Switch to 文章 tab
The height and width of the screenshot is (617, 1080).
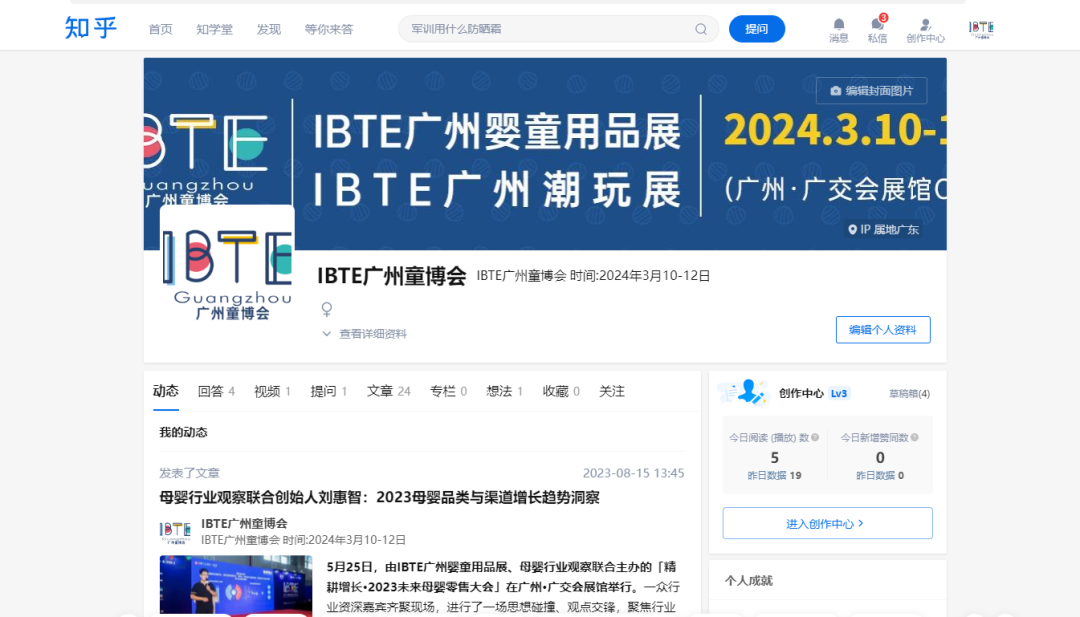point(388,391)
